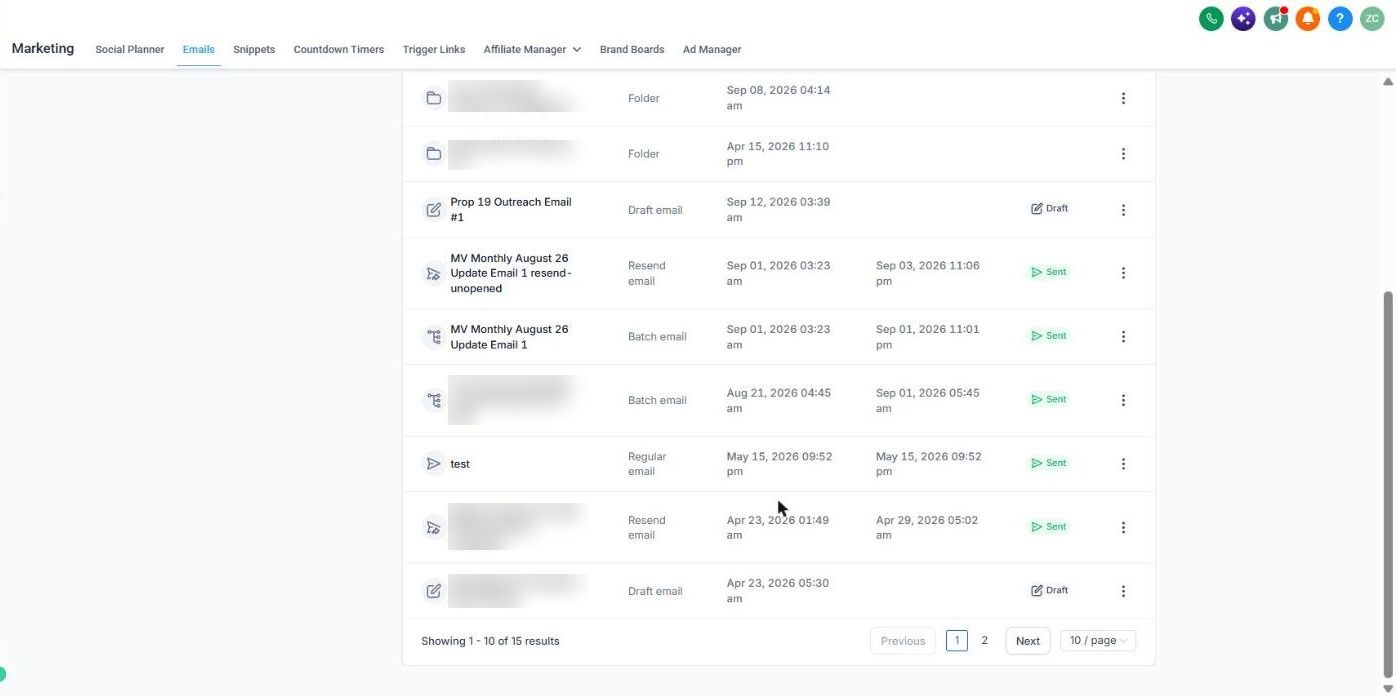Click the folder icon dated Sep 08, 2026

[x=433, y=98]
